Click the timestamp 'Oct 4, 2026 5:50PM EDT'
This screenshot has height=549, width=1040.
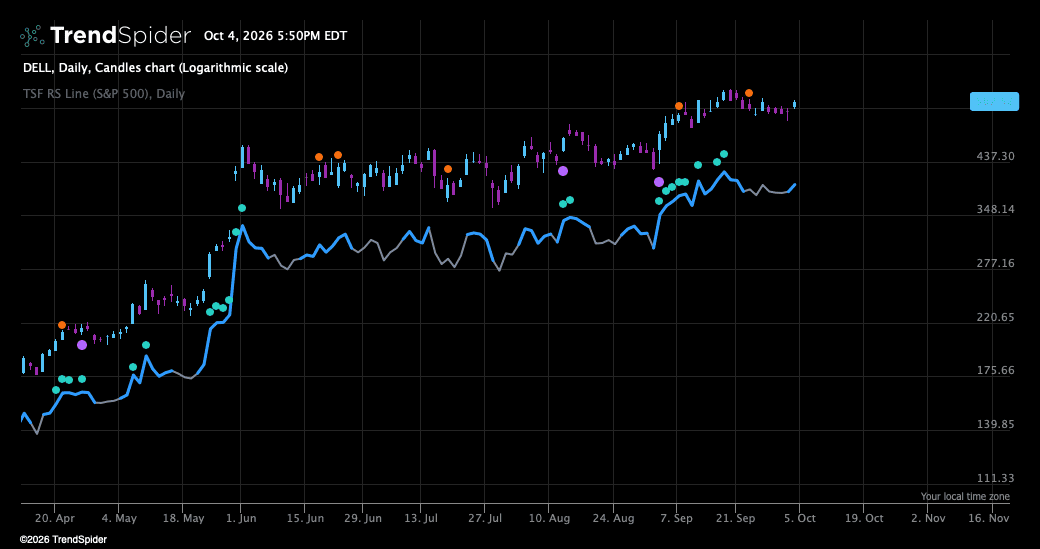click(275, 36)
